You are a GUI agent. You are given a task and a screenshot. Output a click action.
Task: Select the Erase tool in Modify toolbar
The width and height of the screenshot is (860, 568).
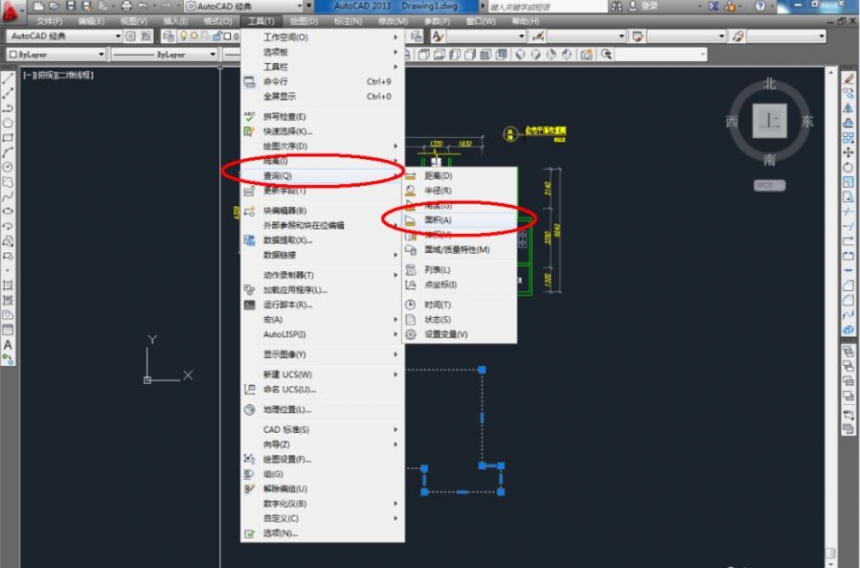(x=848, y=79)
